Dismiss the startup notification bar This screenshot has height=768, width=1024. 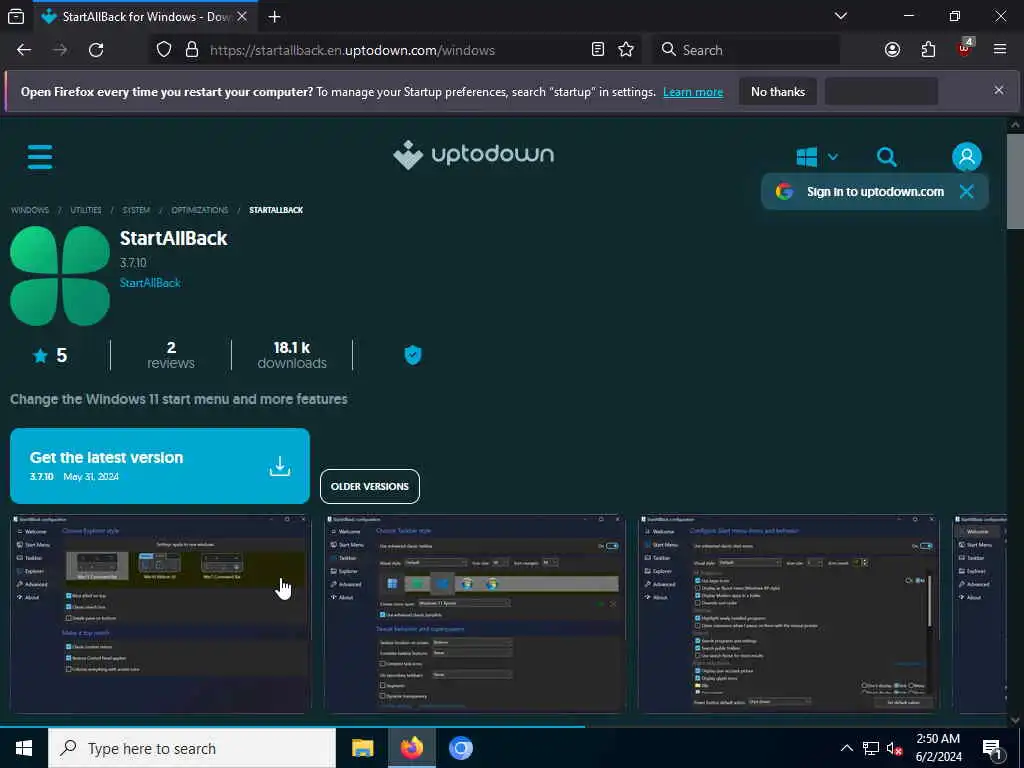[999, 90]
